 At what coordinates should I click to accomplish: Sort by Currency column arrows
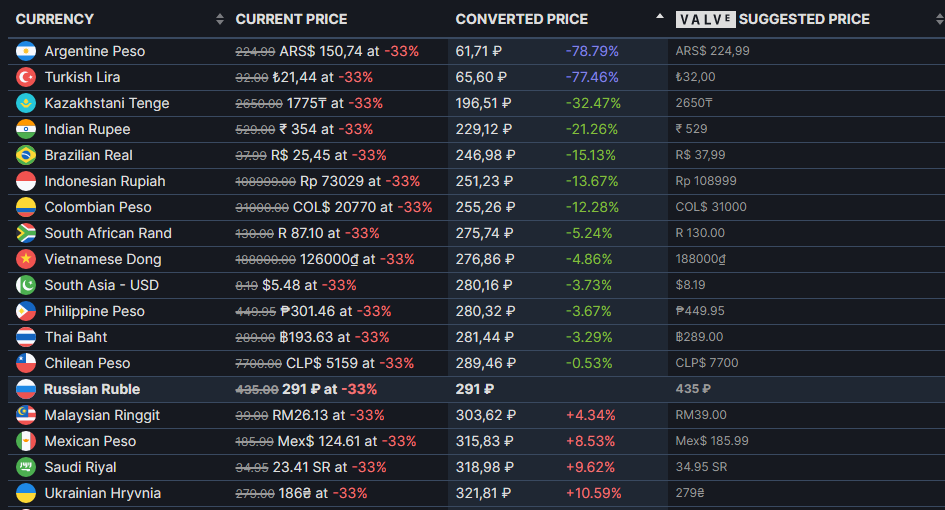(220, 19)
